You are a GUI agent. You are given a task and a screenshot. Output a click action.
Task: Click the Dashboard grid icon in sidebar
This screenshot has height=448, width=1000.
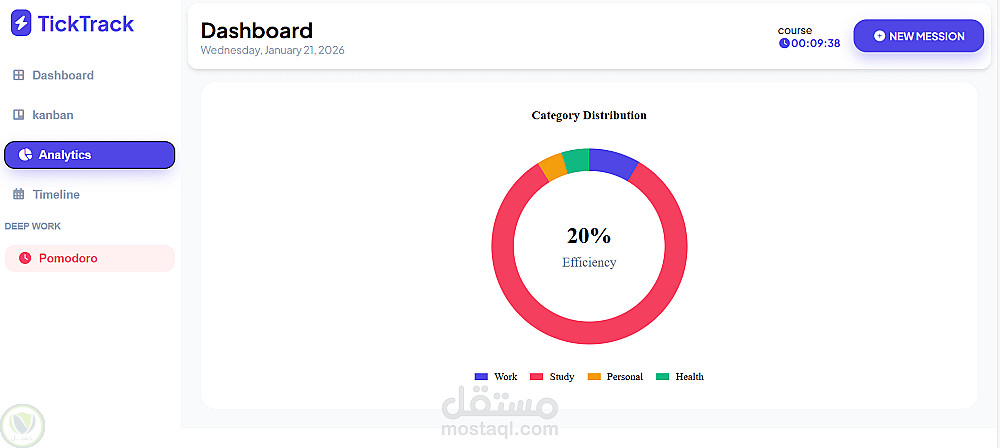point(19,75)
